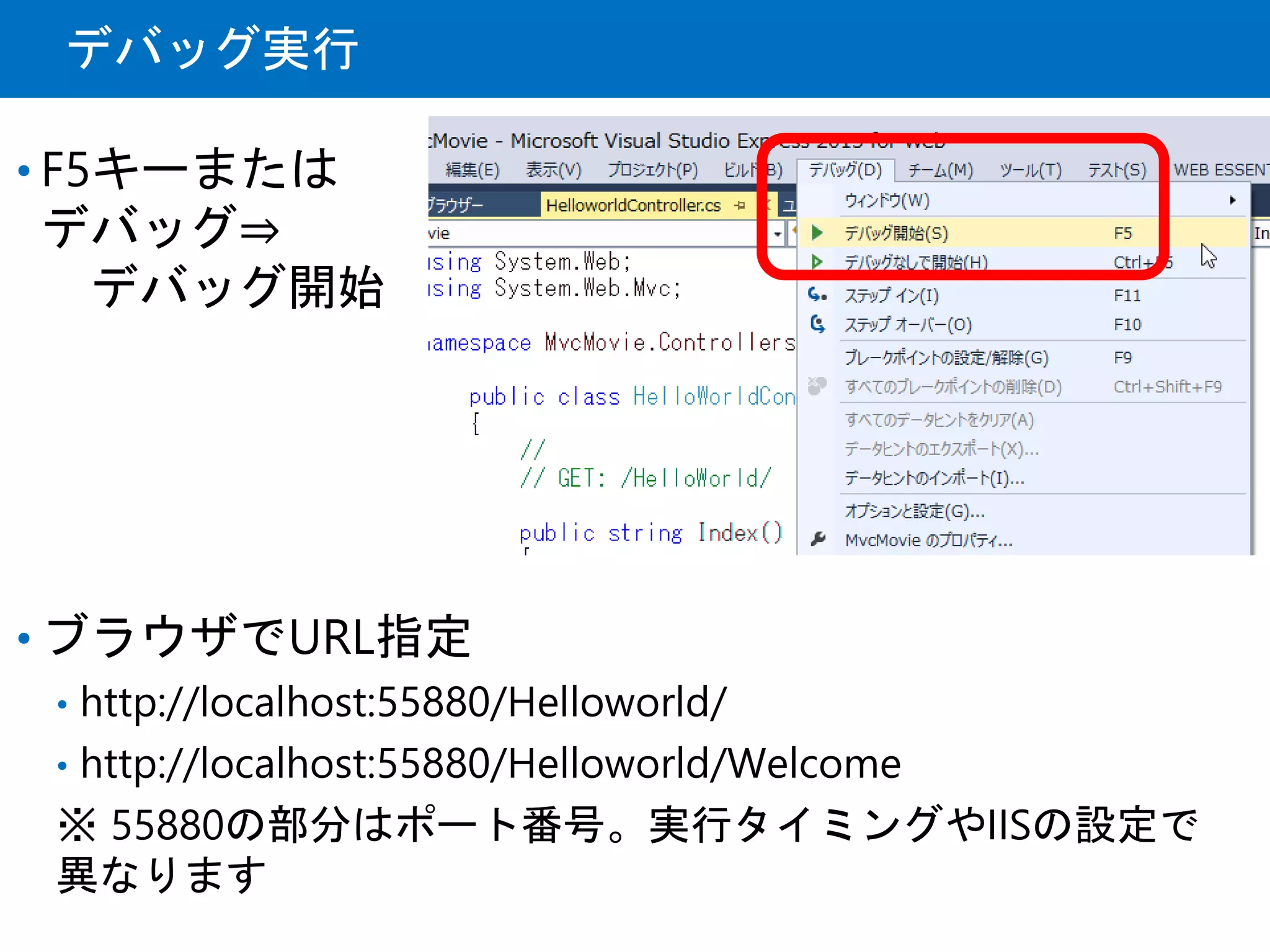Viewport: 1270px width, 952px height.
Task: Open MvcMovie のプロパティ... entry
Action: coord(1023,540)
